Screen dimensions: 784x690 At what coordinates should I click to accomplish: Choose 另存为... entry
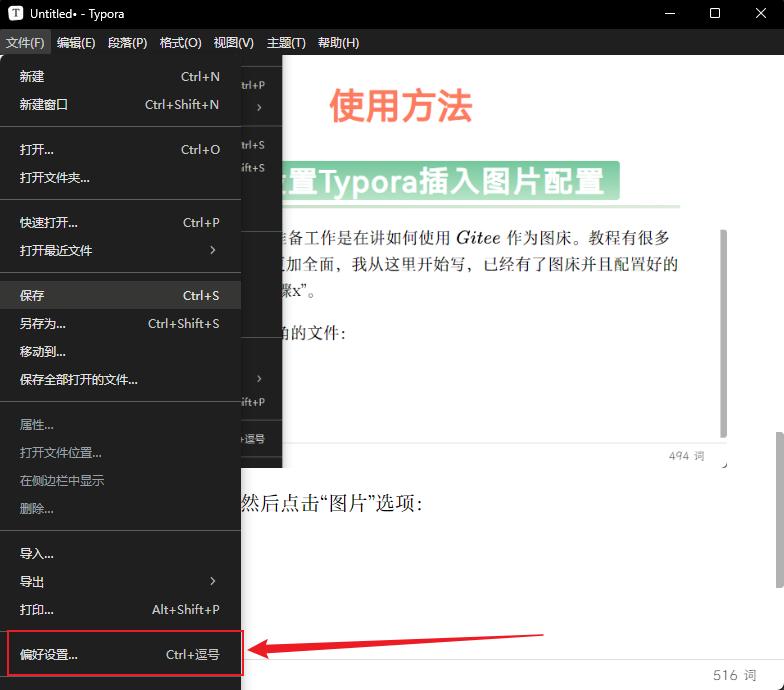[x=120, y=324]
